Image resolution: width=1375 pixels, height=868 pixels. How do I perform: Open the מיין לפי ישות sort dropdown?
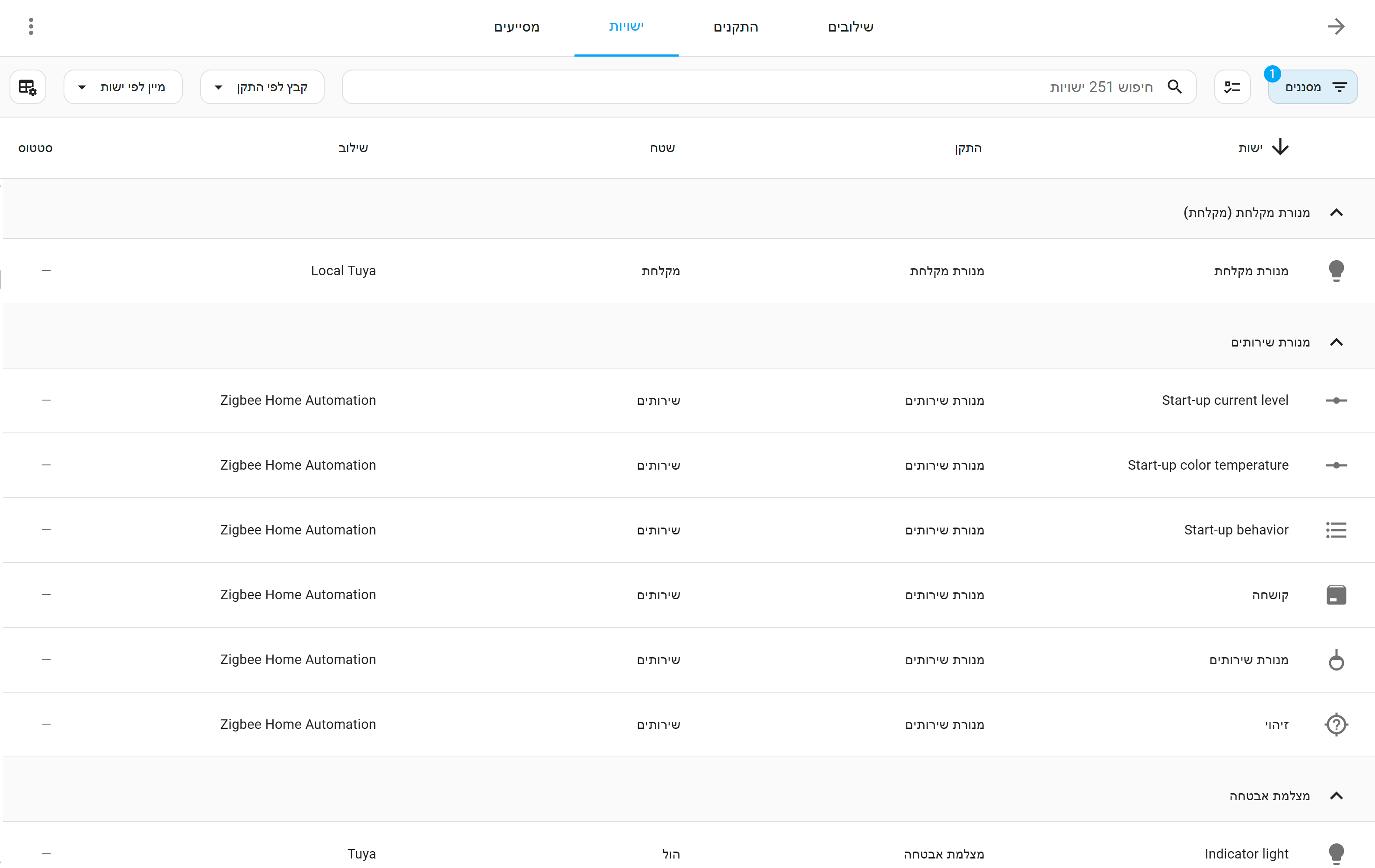pos(123,87)
